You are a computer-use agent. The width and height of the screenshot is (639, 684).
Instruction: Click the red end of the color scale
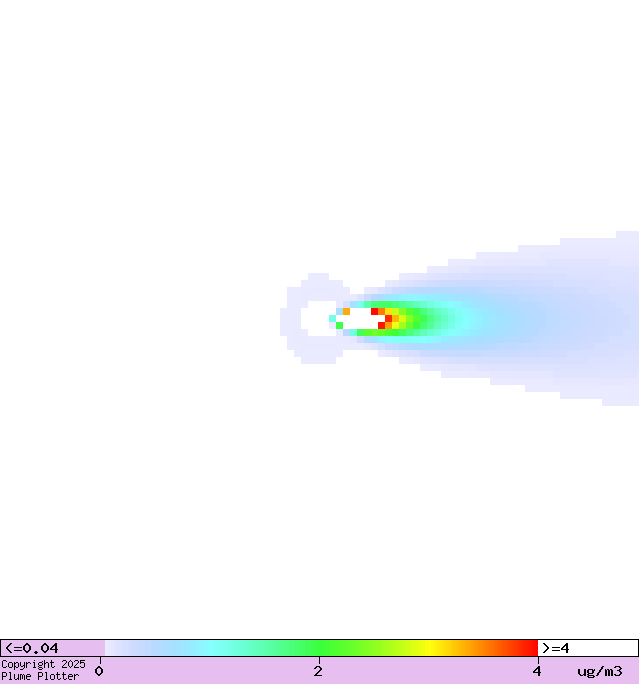530,648
